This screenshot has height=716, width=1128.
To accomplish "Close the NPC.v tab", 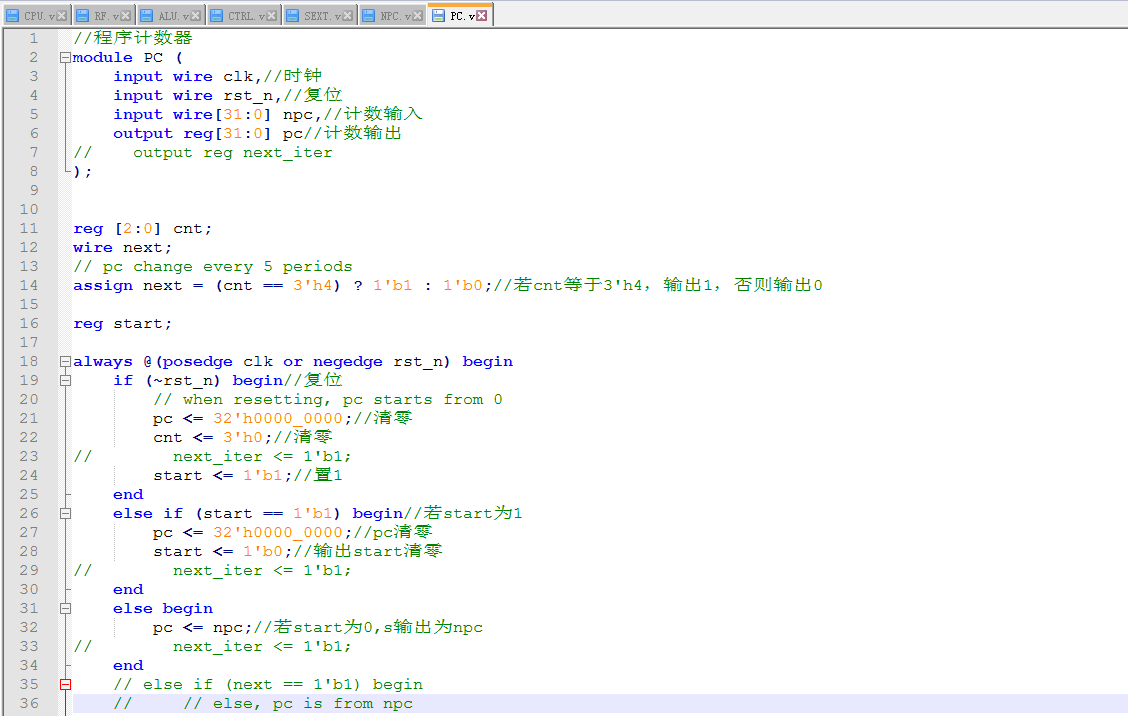I will pos(417,16).
